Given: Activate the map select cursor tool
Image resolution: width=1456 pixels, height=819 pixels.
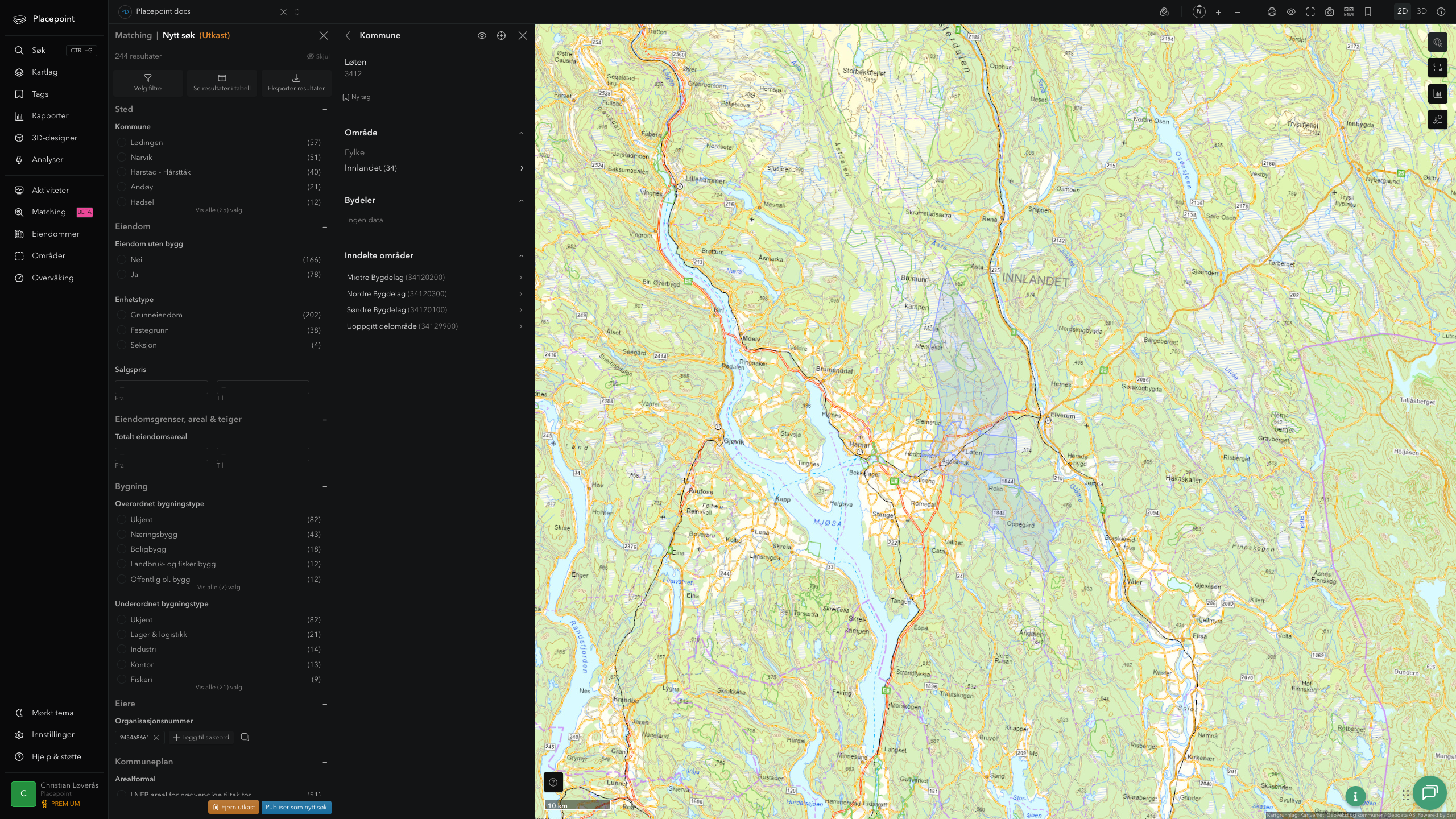Looking at the screenshot, I should pyautogui.click(x=1437, y=42).
